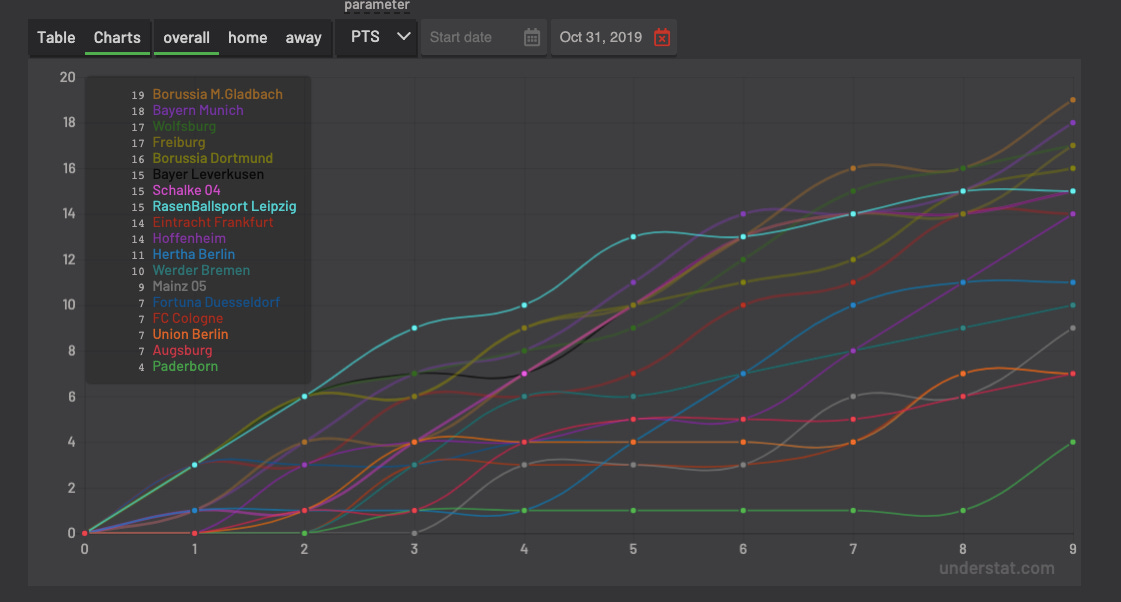Click FC Cologne legend entry

[187, 318]
